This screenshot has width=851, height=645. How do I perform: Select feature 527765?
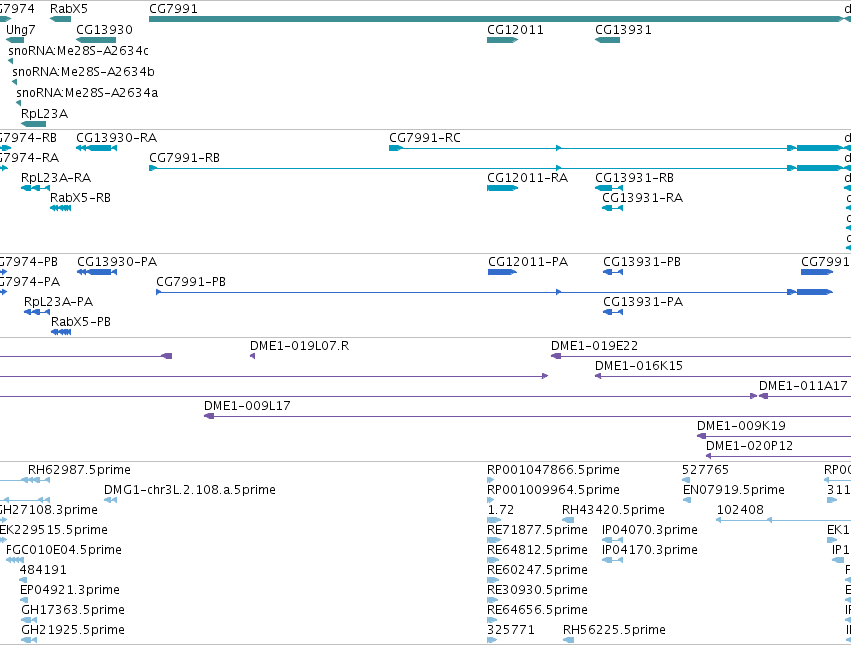[686, 480]
